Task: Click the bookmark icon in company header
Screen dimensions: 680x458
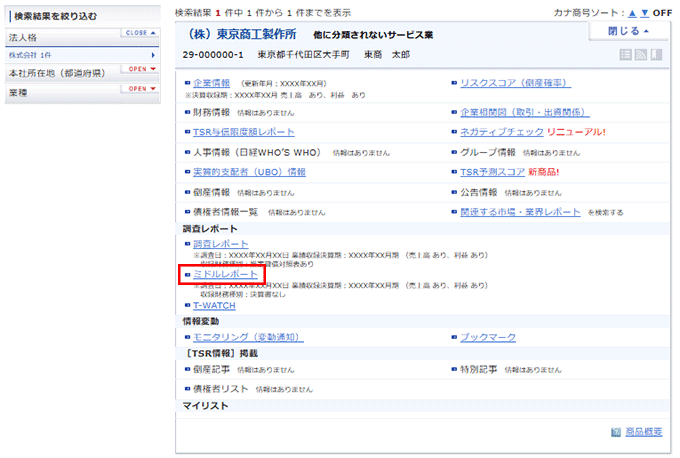Action: pyautogui.click(x=657, y=54)
